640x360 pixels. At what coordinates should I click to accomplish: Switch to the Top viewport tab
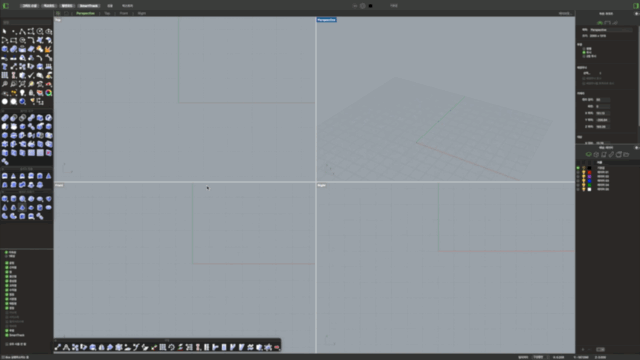107,13
